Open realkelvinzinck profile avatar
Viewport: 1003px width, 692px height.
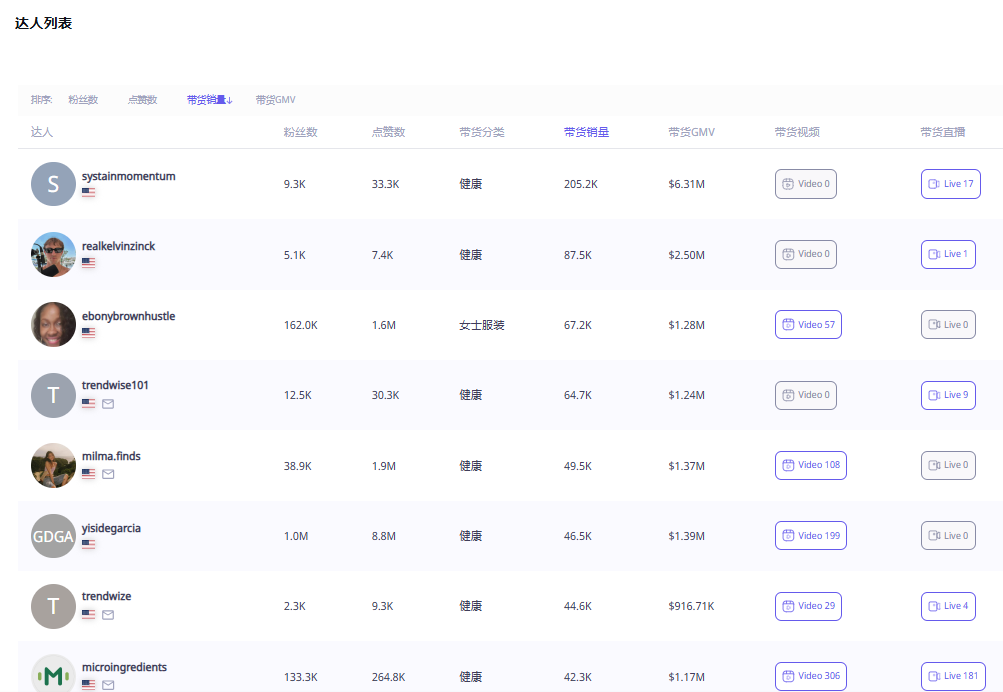click(x=53, y=254)
